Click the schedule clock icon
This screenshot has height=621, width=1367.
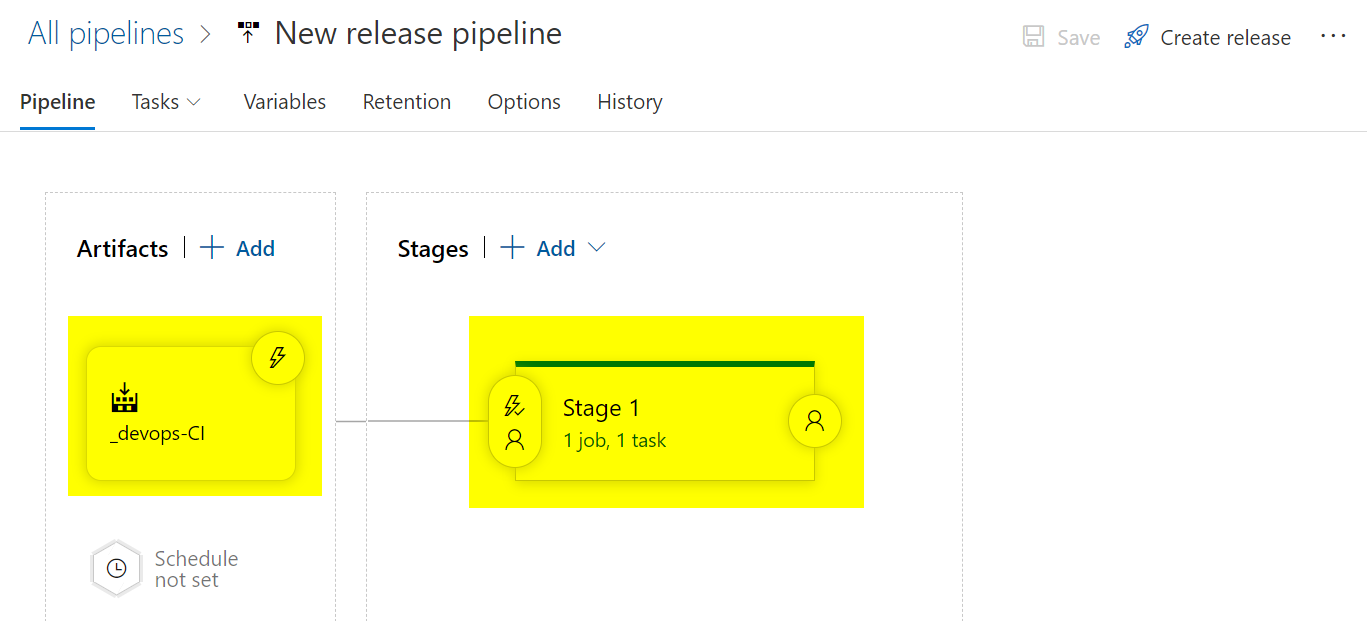(x=116, y=568)
